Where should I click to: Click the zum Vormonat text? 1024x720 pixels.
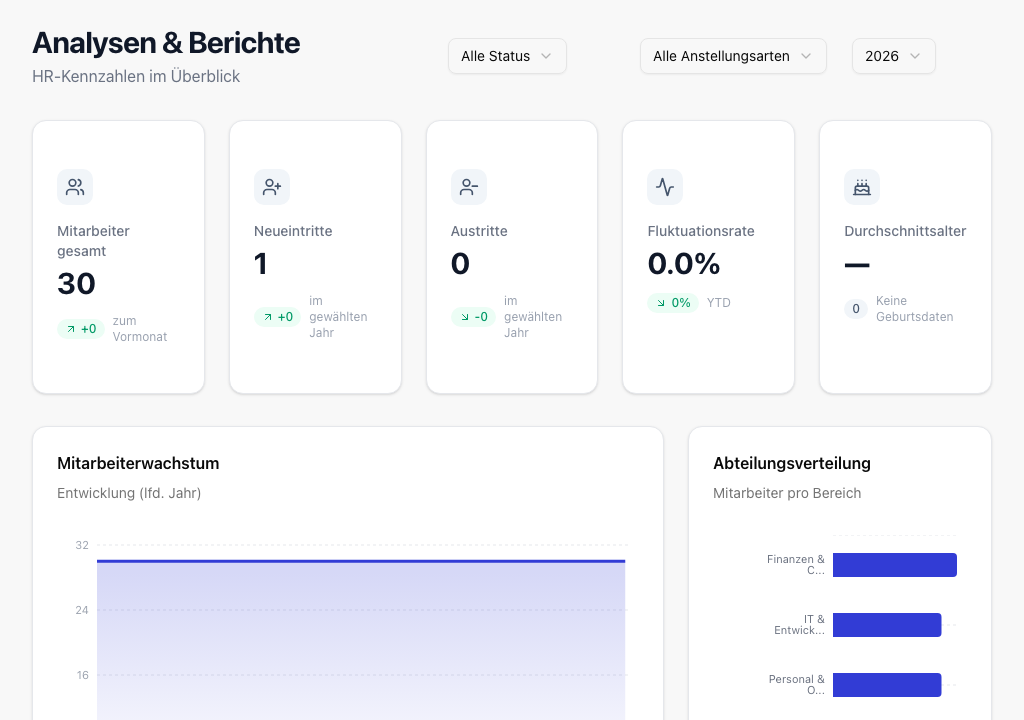tap(140, 329)
